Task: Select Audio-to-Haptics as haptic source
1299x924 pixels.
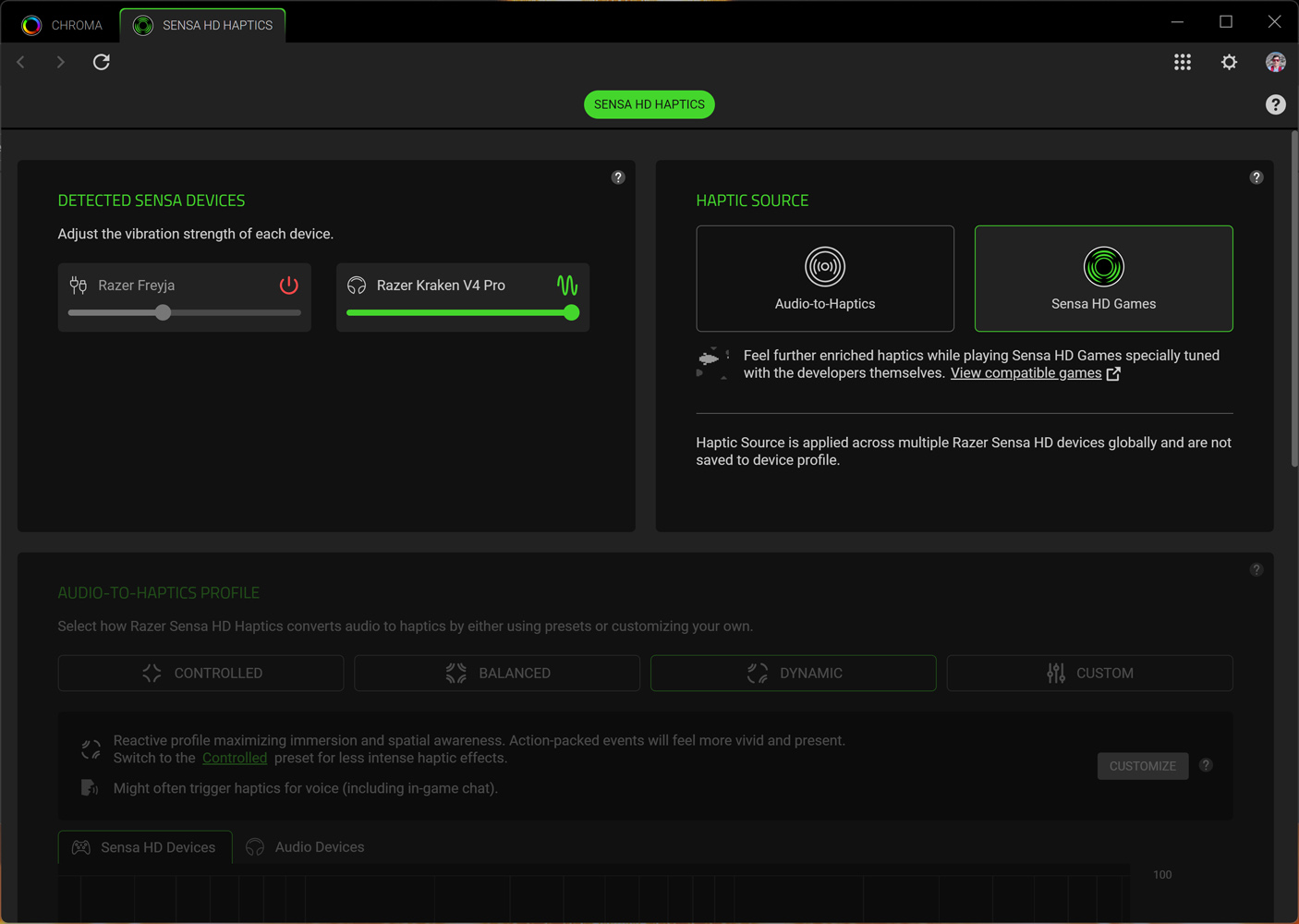Action: pos(825,278)
